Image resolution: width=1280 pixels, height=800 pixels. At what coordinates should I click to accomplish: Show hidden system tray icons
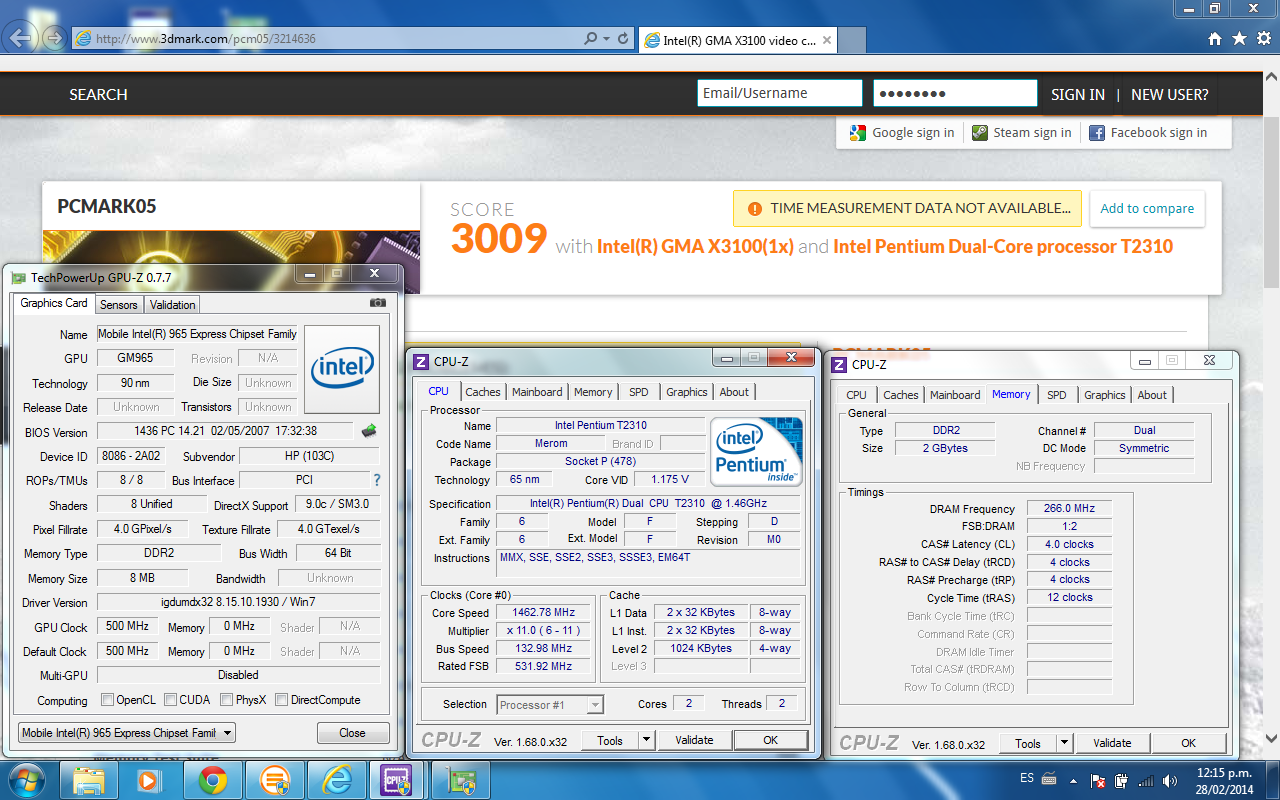pos(1075,780)
